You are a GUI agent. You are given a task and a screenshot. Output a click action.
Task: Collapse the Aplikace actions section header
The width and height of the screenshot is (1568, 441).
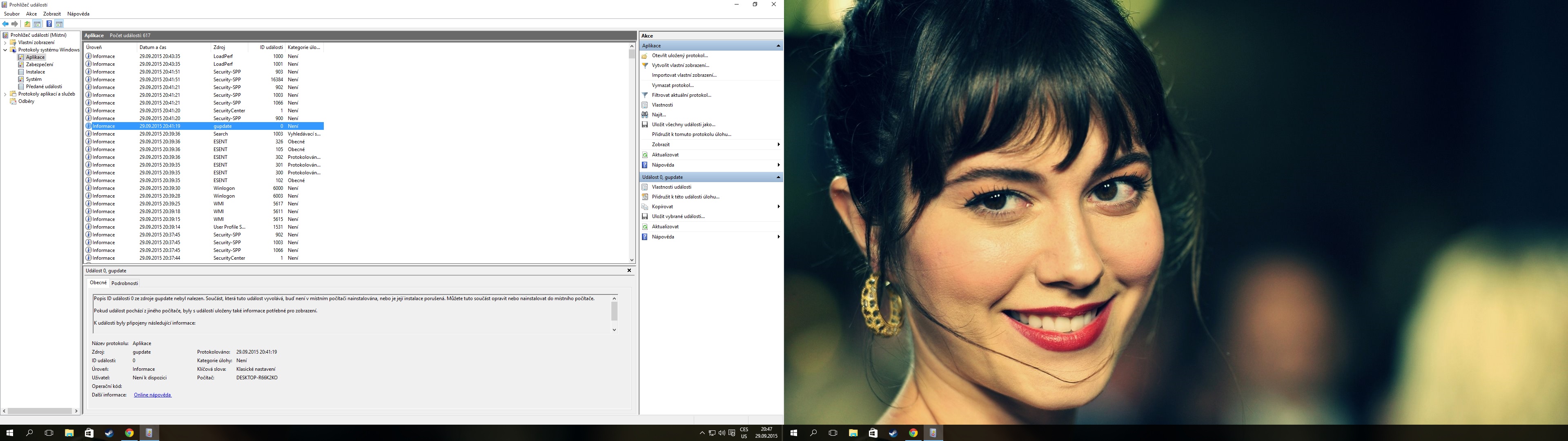777,46
